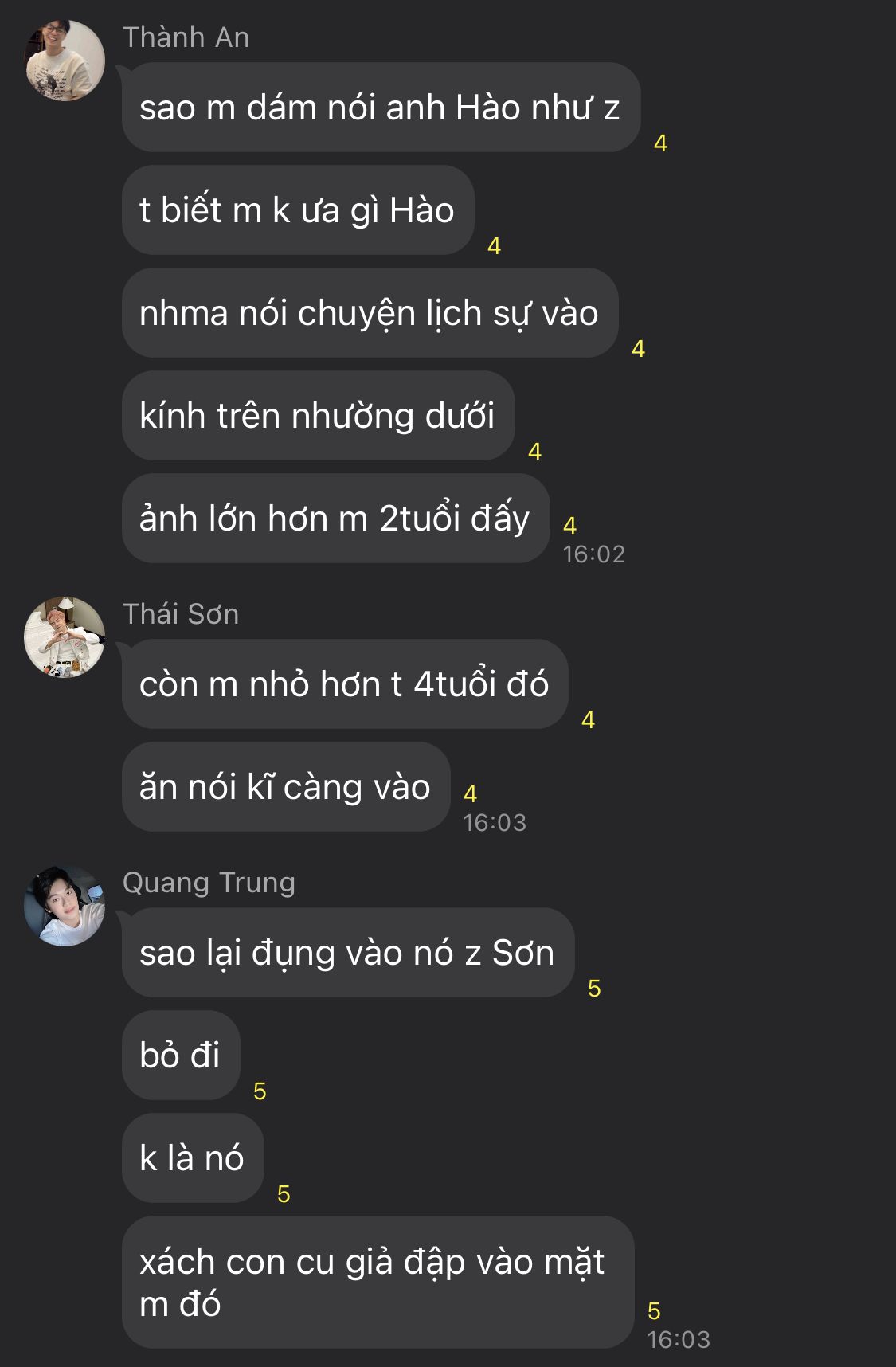The height and width of the screenshot is (1367, 896).
Task: Select message "nhma nói chuyện lịch sự vào"
Action: [x=370, y=313]
